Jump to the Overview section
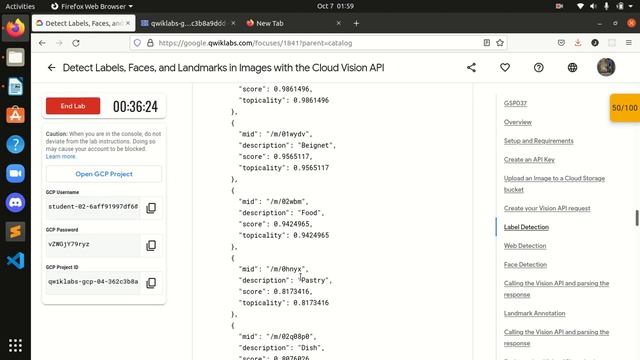This screenshot has height=360, width=640. (518, 122)
